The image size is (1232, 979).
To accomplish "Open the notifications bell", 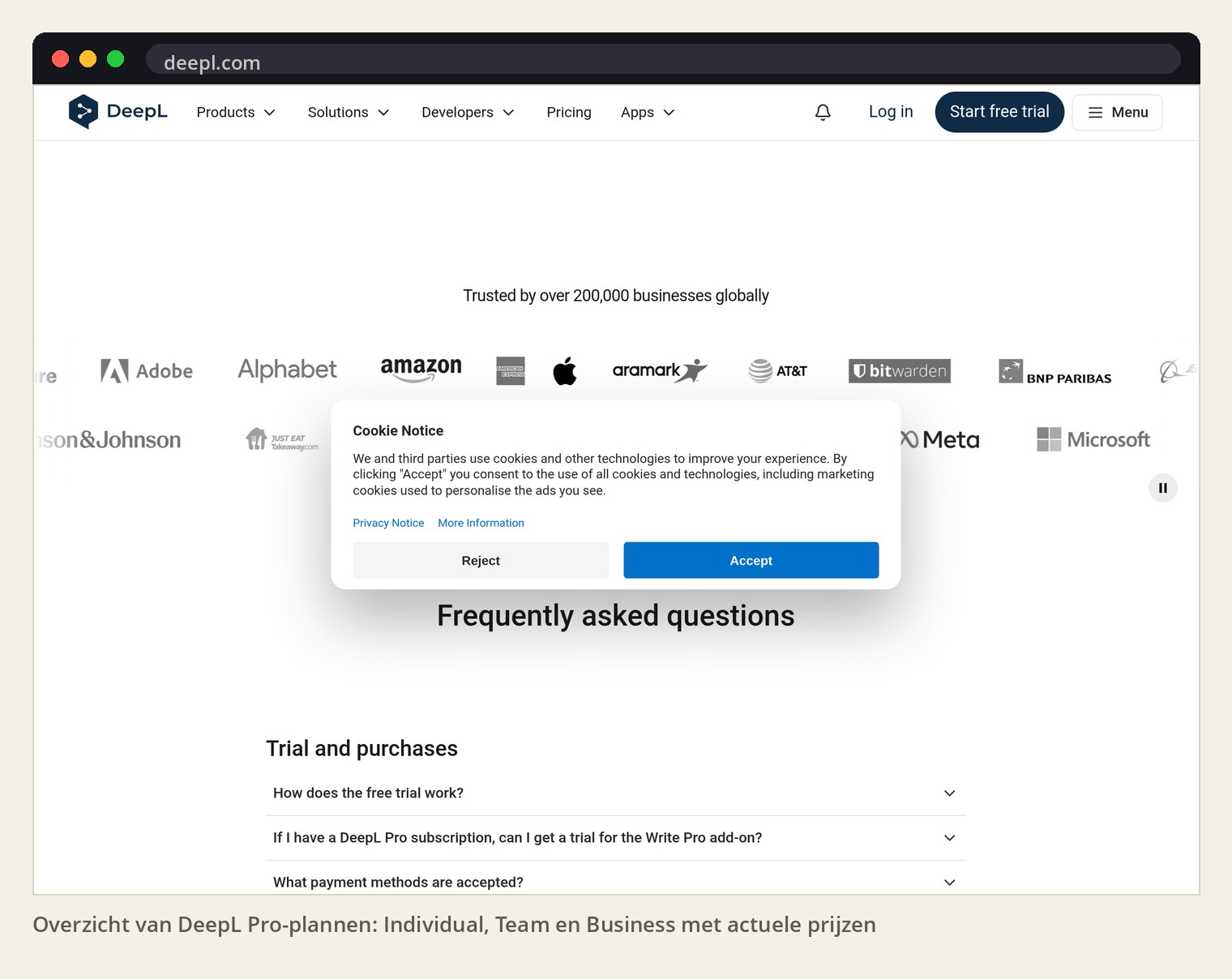I will [x=823, y=112].
